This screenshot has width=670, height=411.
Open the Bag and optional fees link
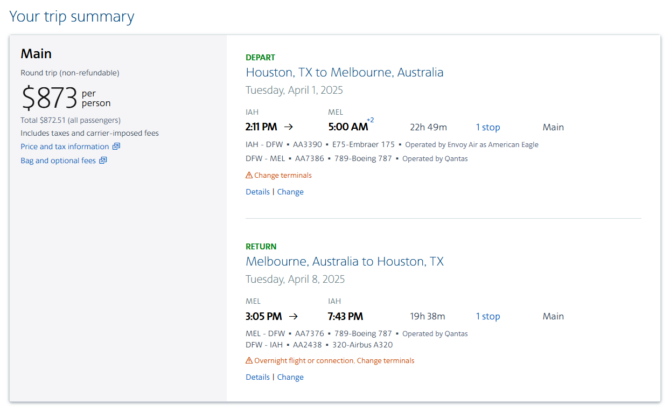click(x=58, y=161)
